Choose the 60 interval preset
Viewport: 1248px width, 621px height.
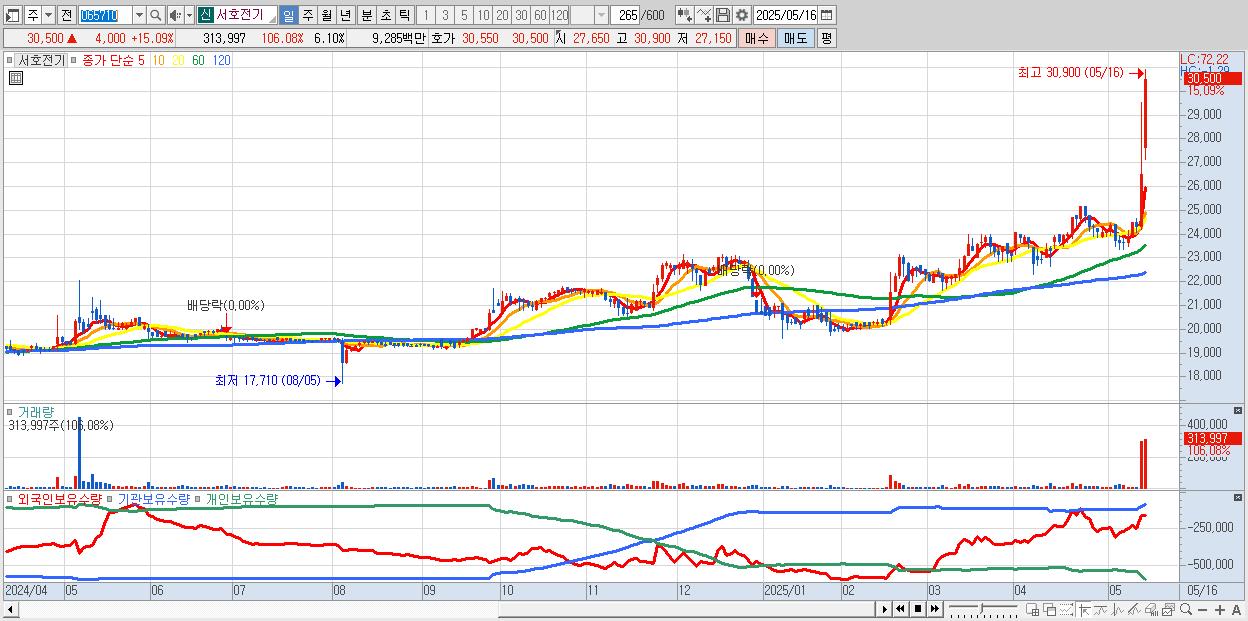[540, 15]
